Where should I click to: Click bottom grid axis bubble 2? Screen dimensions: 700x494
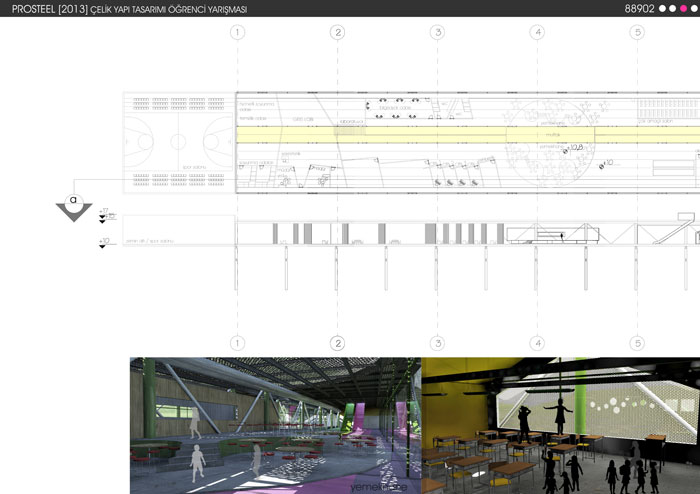[338, 343]
